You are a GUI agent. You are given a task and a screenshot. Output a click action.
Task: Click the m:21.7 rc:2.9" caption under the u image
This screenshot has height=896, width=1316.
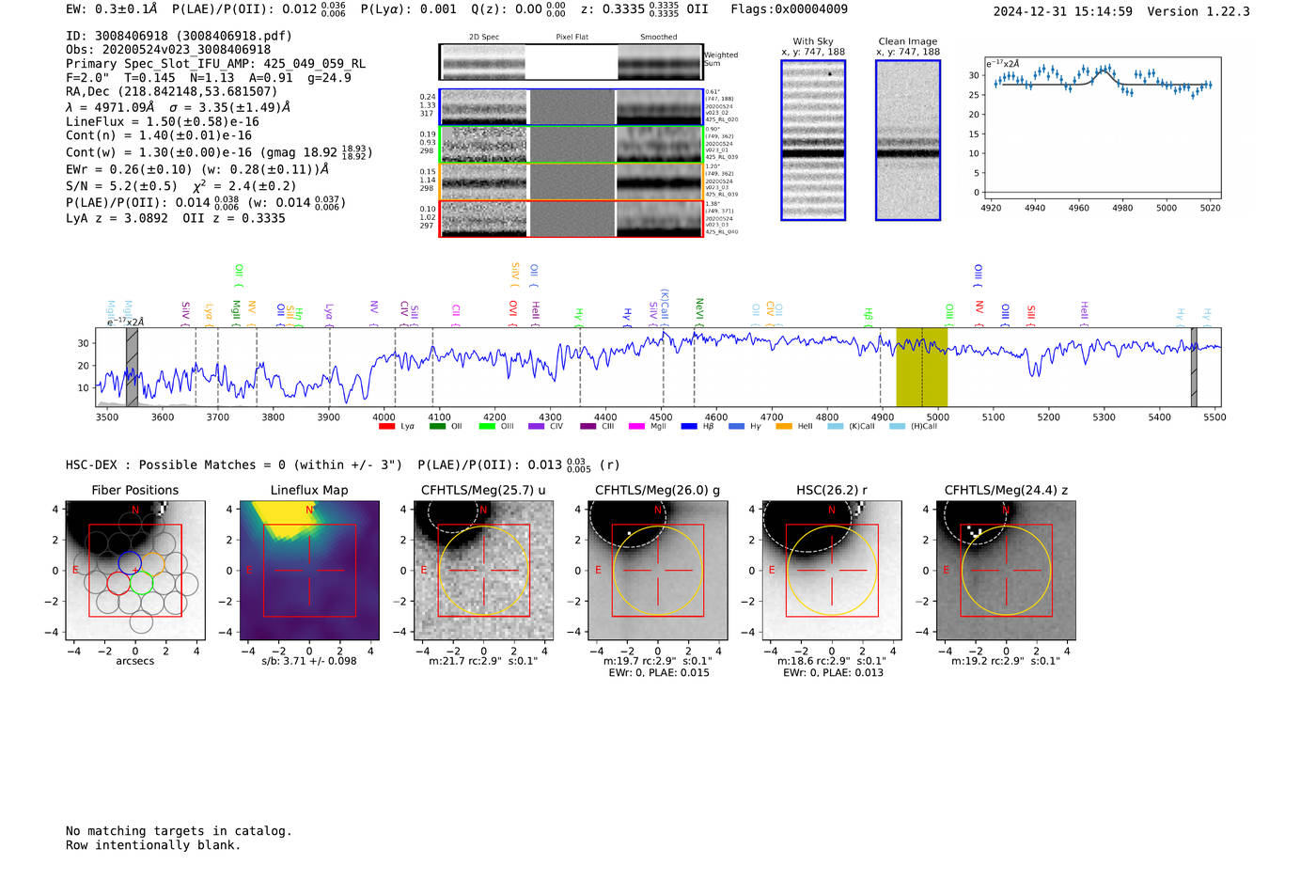pyautogui.click(x=483, y=661)
